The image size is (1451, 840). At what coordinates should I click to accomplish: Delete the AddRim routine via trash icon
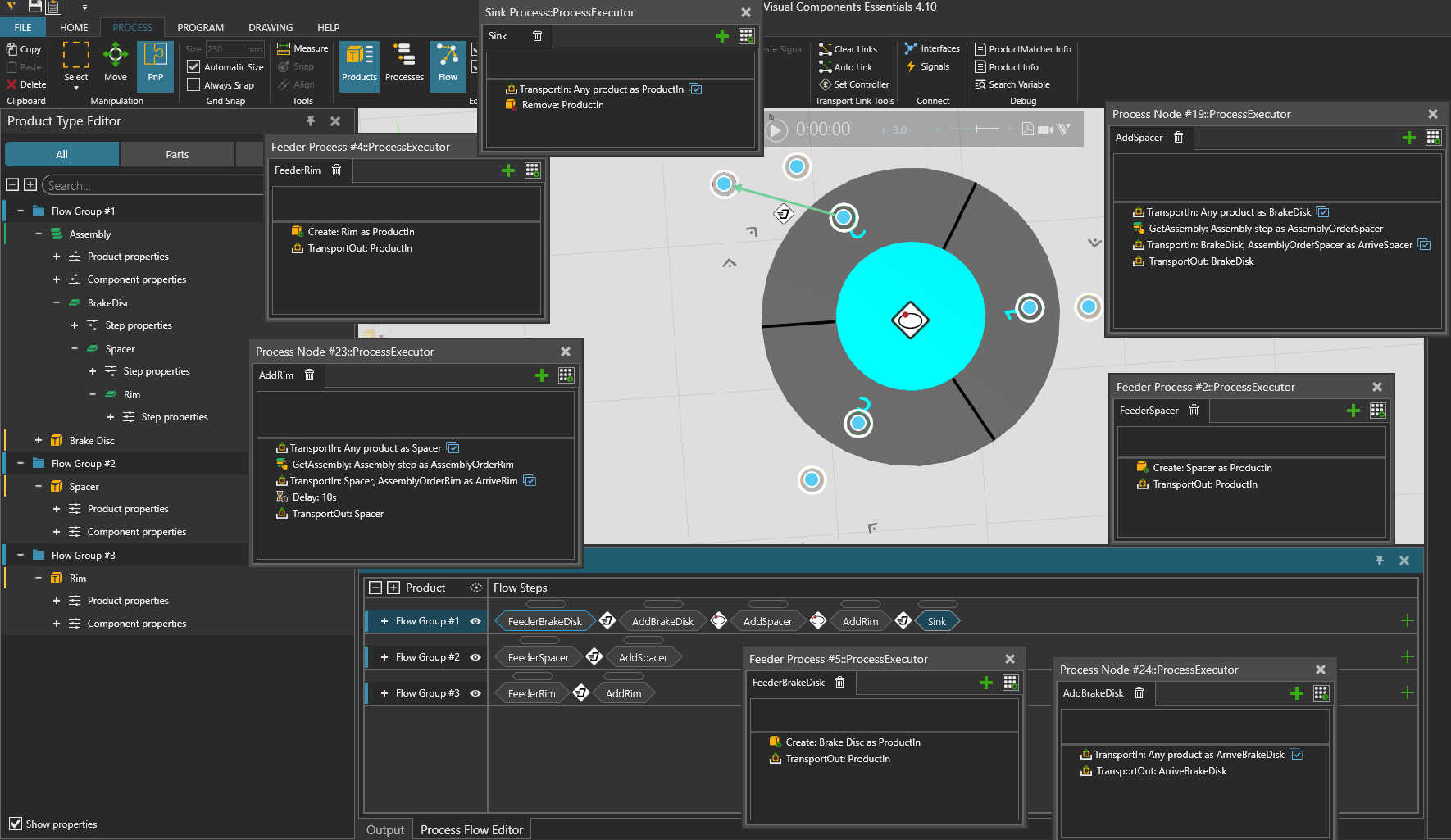pyautogui.click(x=310, y=375)
